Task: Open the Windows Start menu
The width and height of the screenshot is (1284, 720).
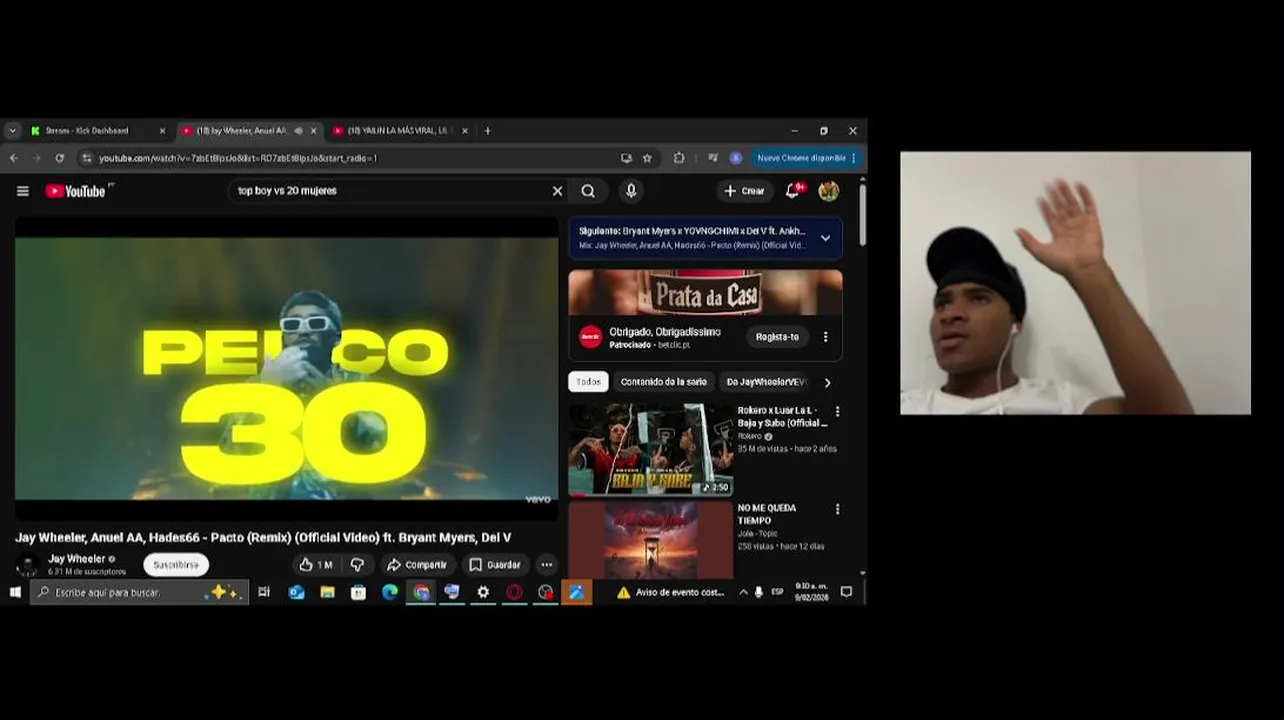Action: pos(15,592)
